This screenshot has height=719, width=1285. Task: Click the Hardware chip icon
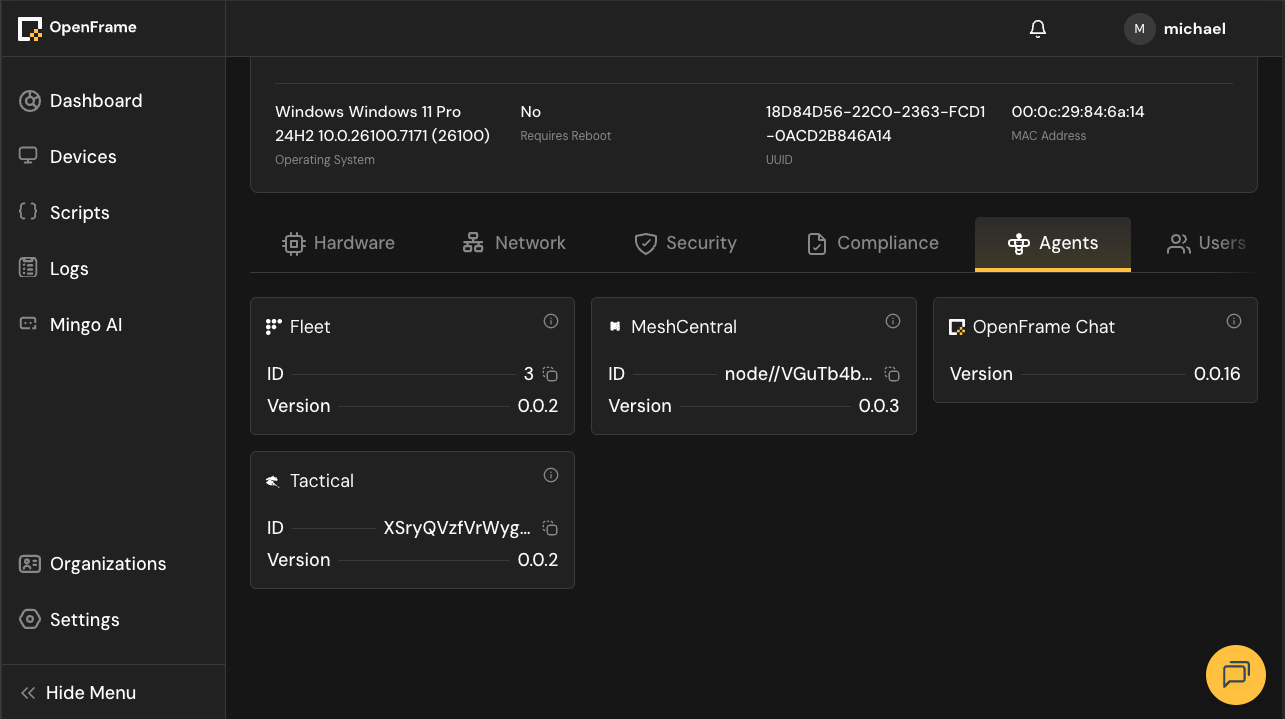(x=293, y=243)
